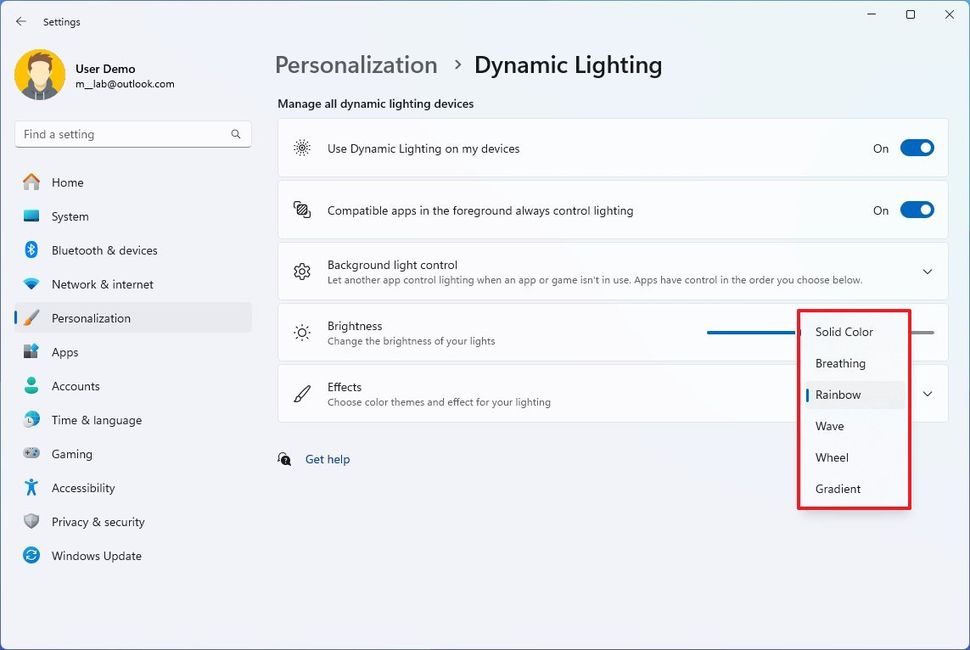Image resolution: width=970 pixels, height=650 pixels.
Task: Click the Privacy & security shield icon
Action: click(32, 522)
